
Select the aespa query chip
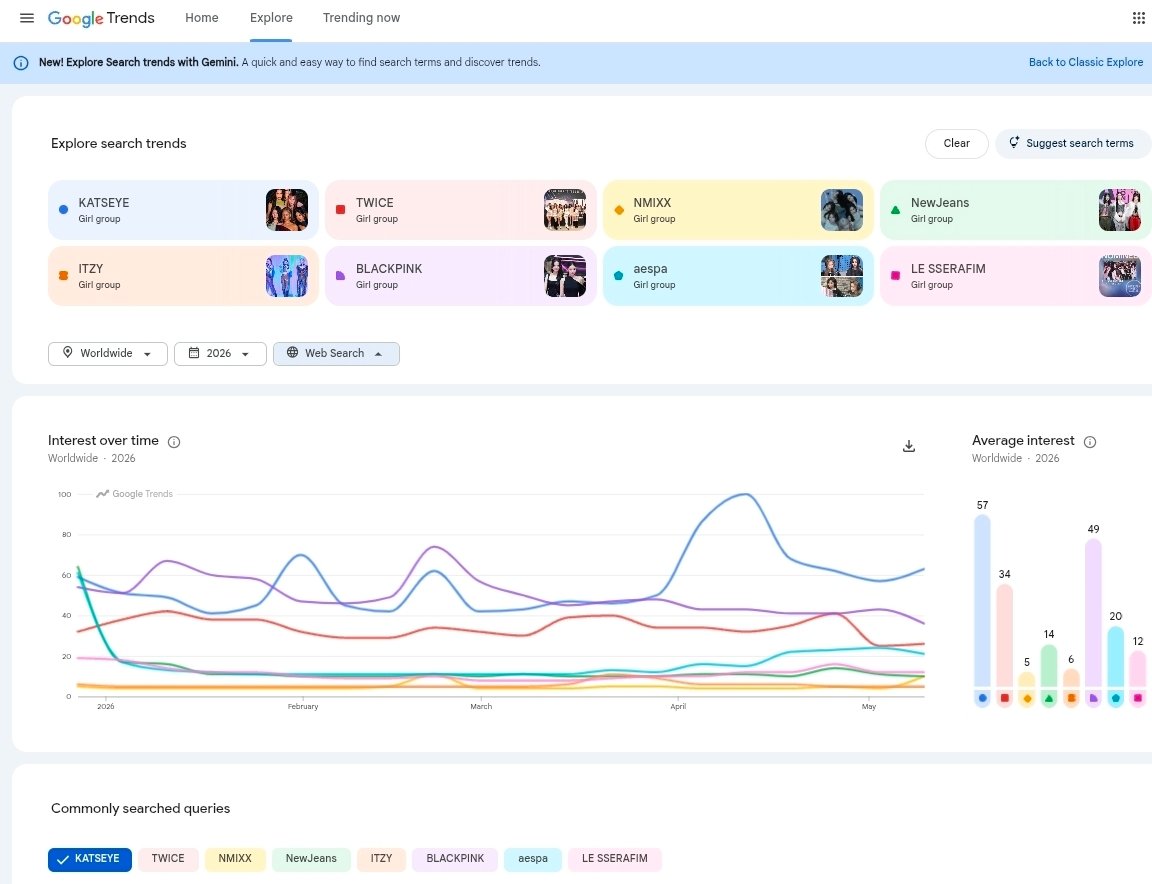533,859
